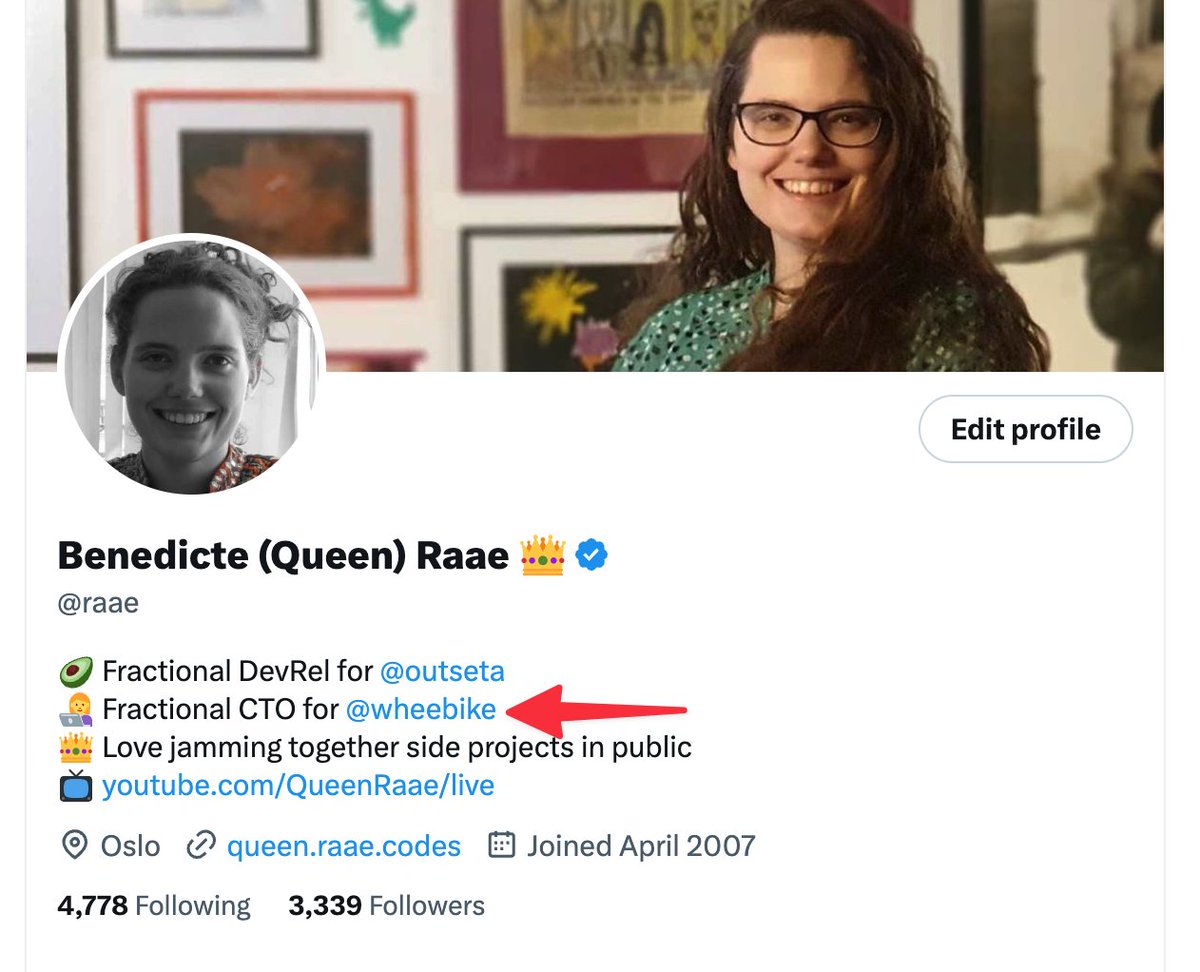Screen dimensions: 1200x972
Task: Click the Benedicte (Queen) Raae display name
Action: click(283, 554)
